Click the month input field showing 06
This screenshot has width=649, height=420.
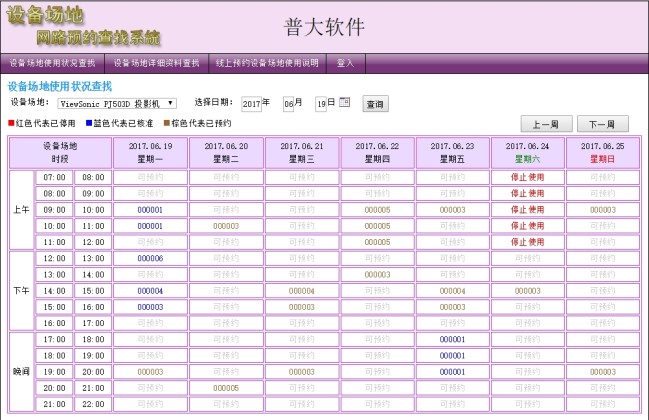(288, 104)
